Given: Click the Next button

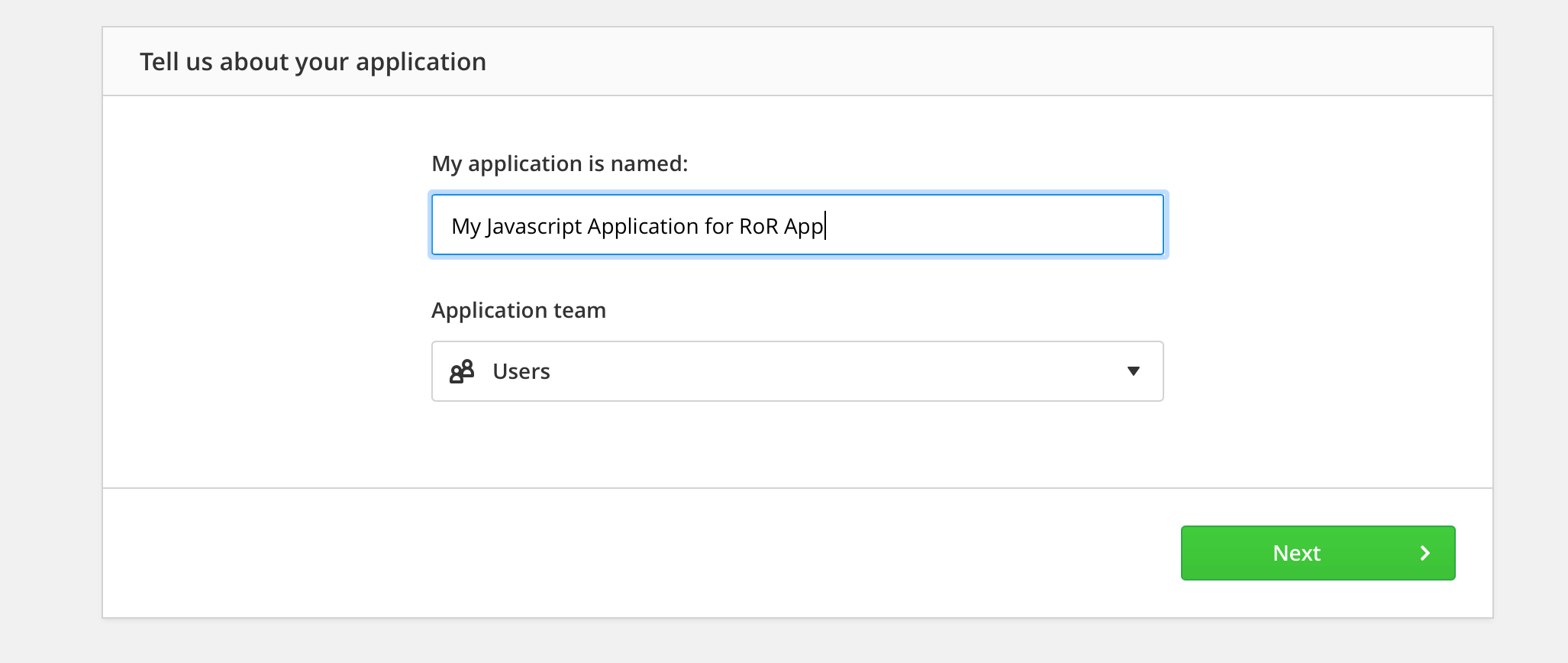Looking at the screenshot, I should click(x=1318, y=553).
